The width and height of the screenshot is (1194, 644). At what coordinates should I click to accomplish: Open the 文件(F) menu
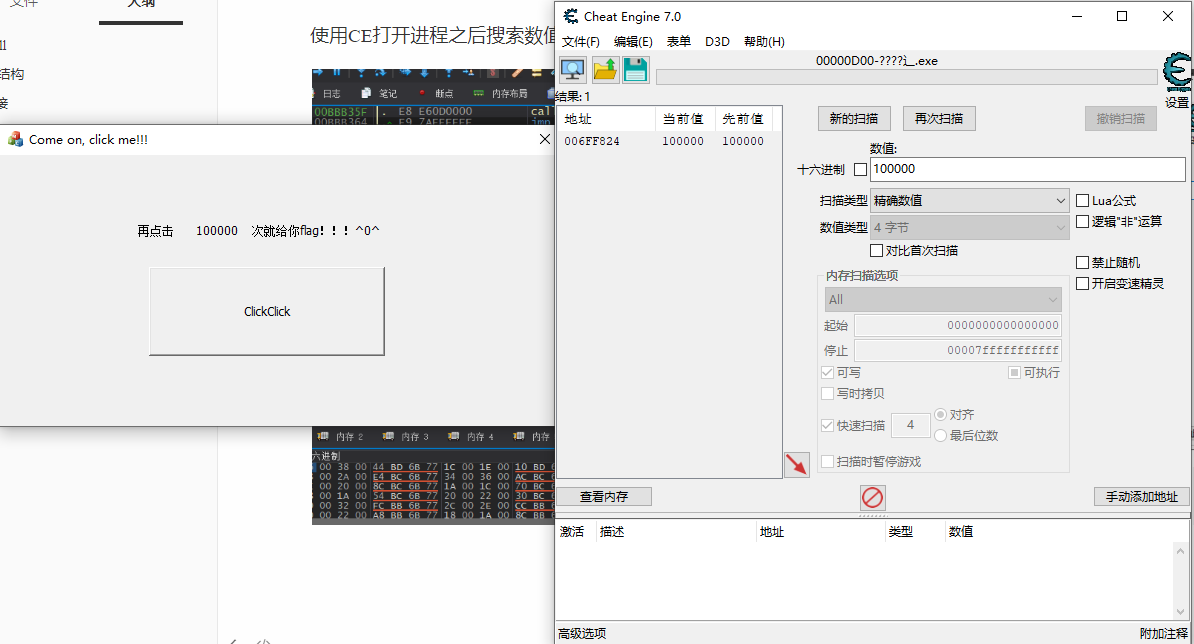581,42
